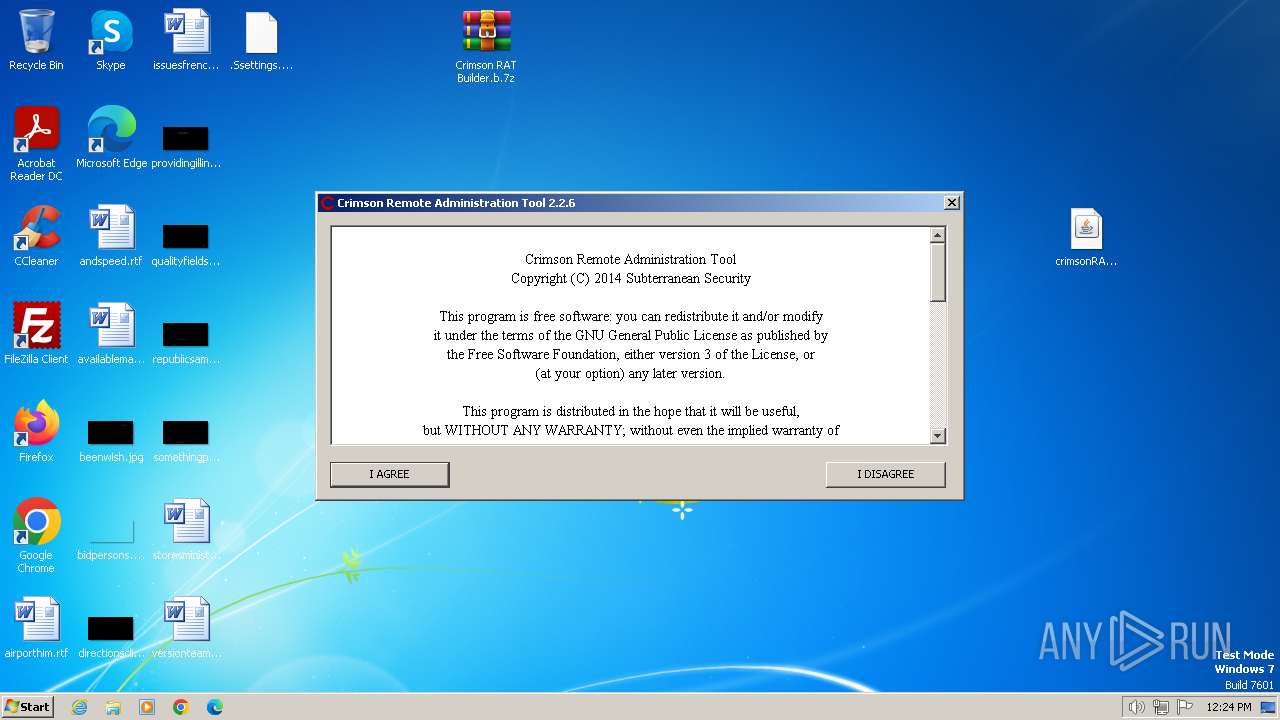
Task: Click the Action Center flag tray icon
Action: point(1185,707)
